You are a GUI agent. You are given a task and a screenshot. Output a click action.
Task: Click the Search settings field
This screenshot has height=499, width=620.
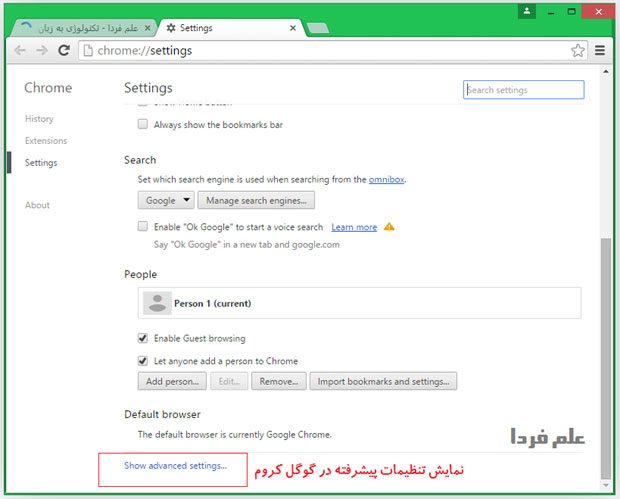click(x=524, y=90)
